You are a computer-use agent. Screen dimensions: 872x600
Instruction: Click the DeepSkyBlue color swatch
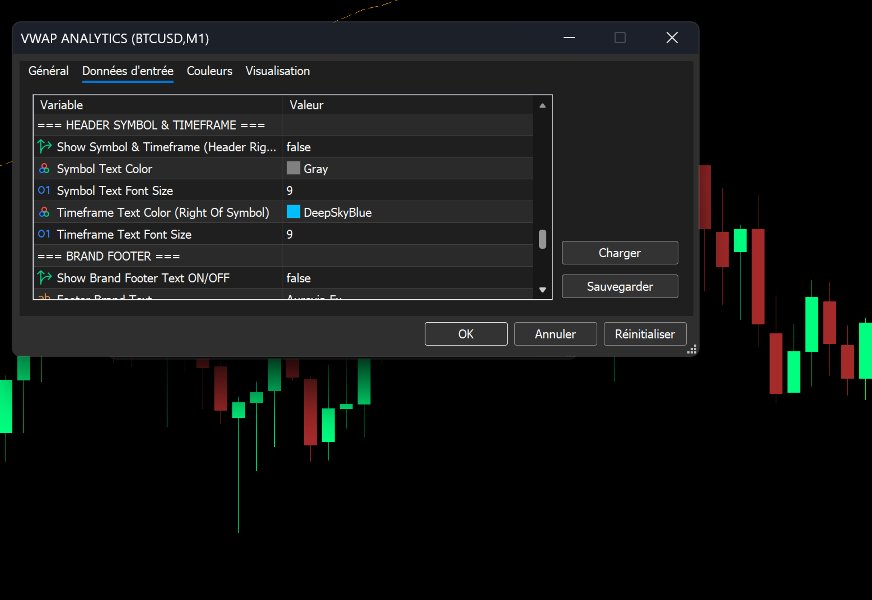[293, 212]
